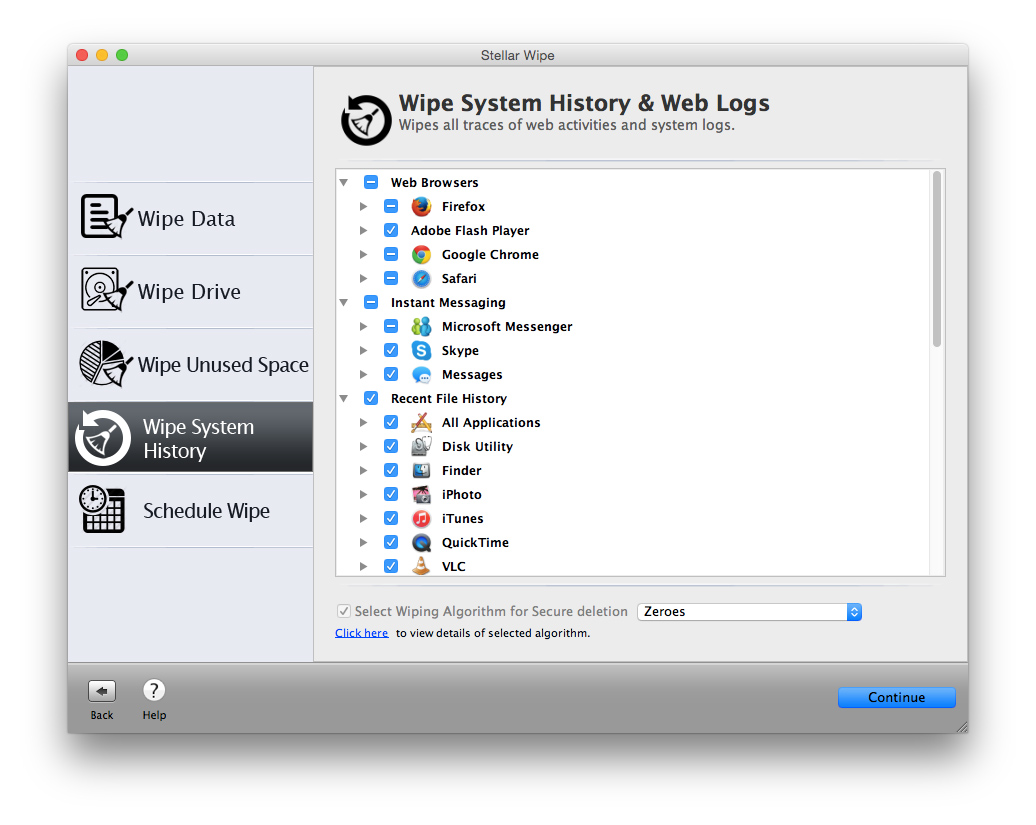Screen dimensions: 1036x825
Task: Select the iPhoto label text
Action: pyautogui.click(x=461, y=495)
